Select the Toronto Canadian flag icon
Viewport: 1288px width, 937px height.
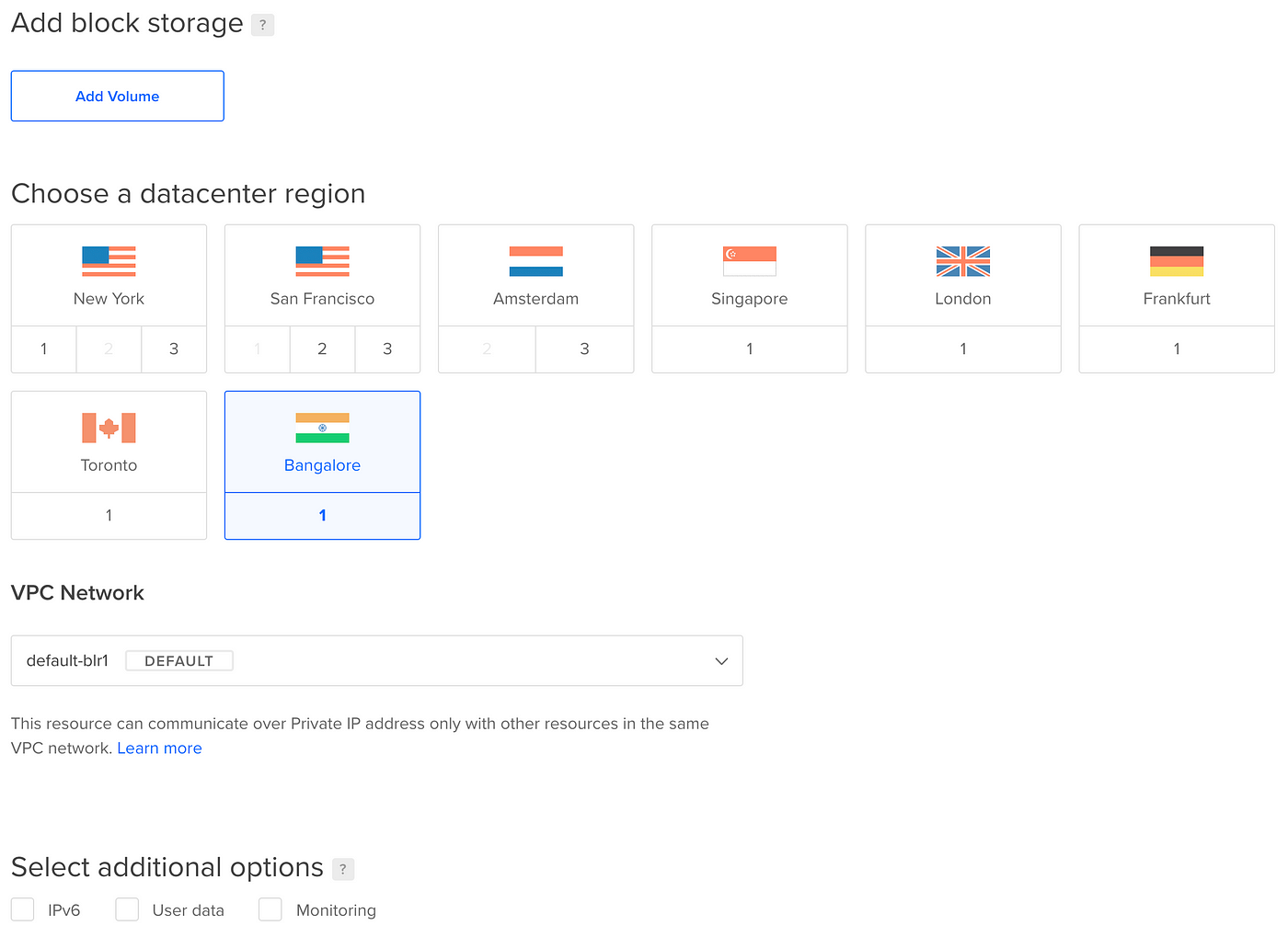[109, 428]
